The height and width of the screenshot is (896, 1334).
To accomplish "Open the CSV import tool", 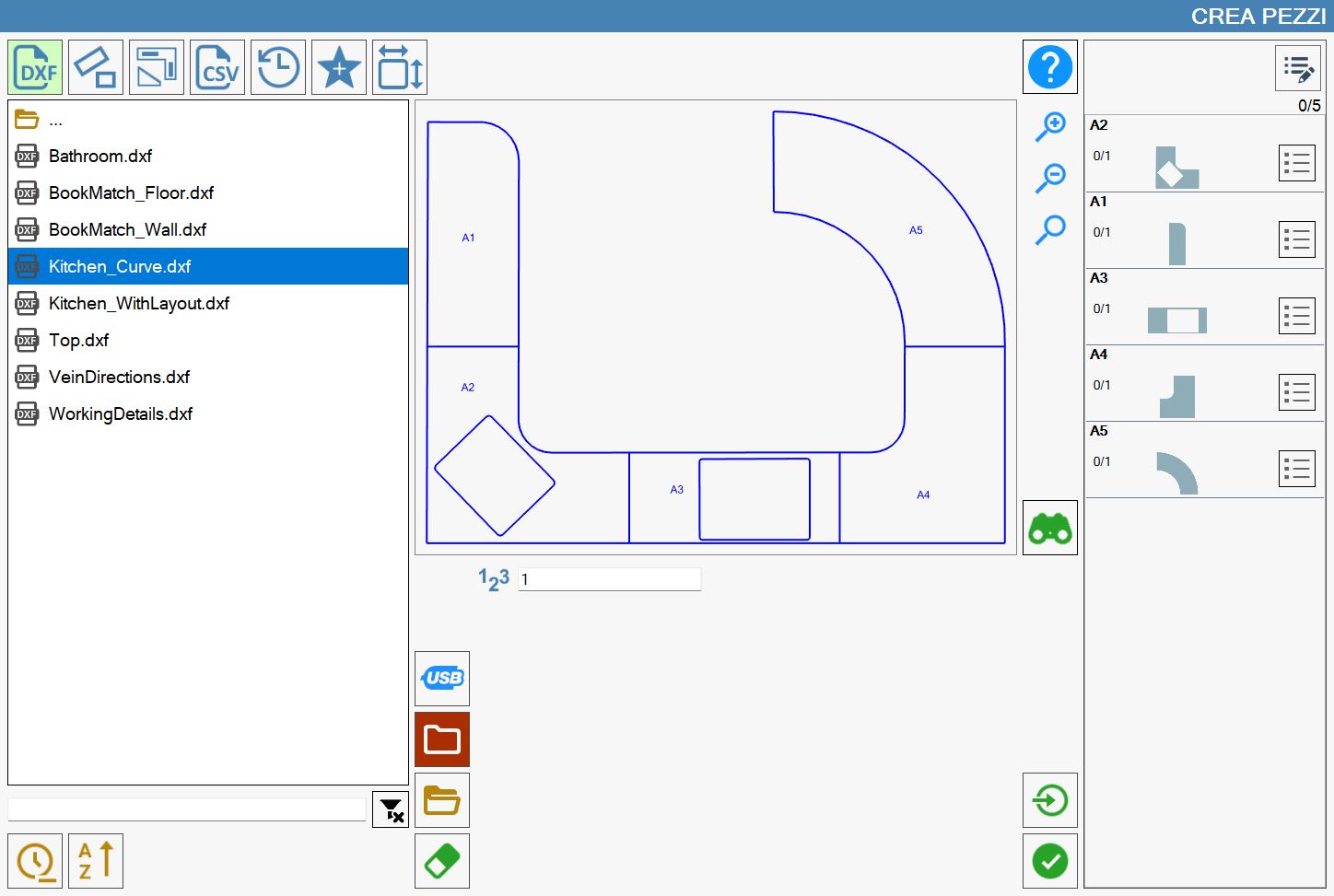I will pyautogui.click(x=217, y=67).
